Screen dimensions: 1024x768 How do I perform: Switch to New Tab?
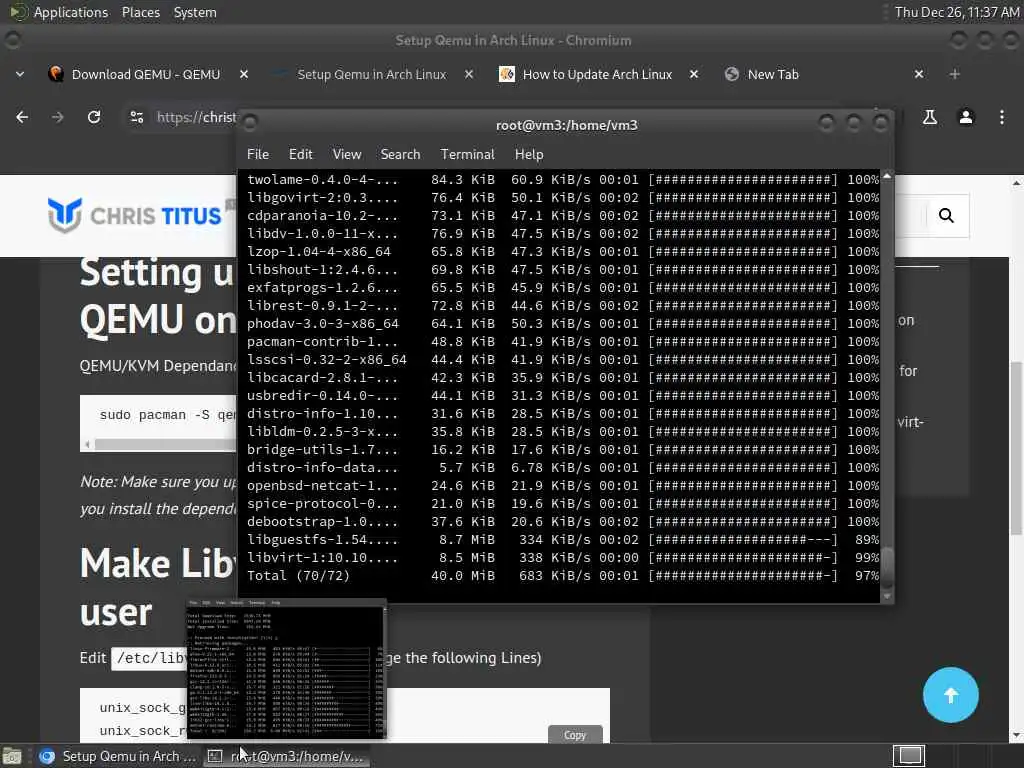[x=773, y=74]
